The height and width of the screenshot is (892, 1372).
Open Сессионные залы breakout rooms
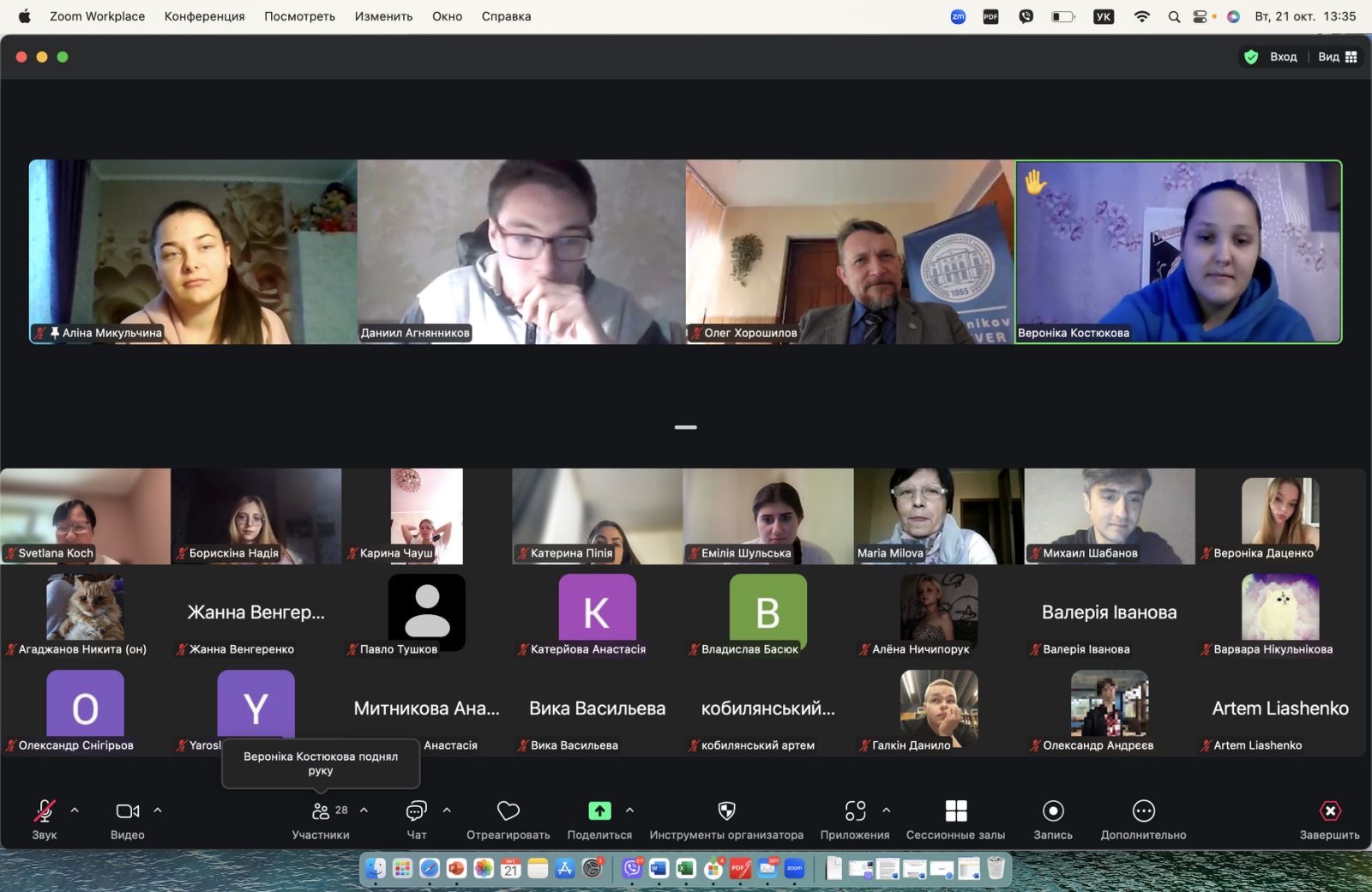point(955,811)
